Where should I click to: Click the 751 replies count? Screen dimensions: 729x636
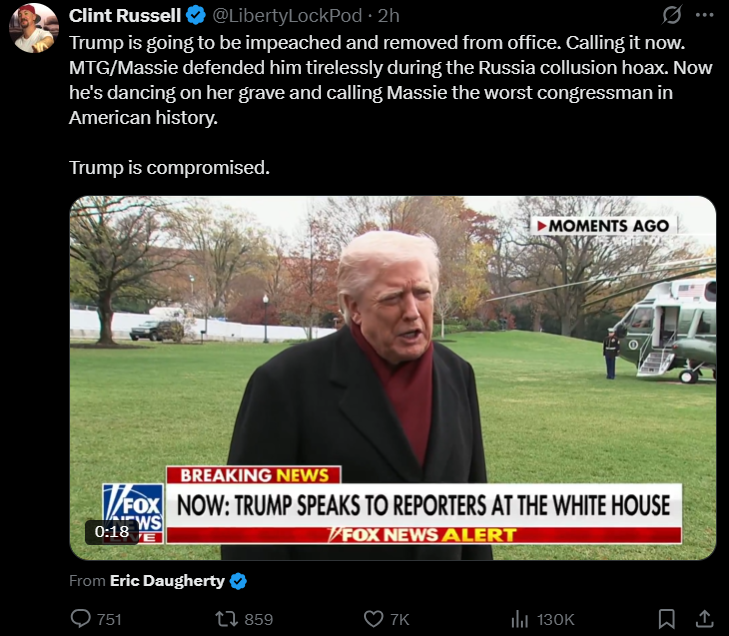coord(109,619)
